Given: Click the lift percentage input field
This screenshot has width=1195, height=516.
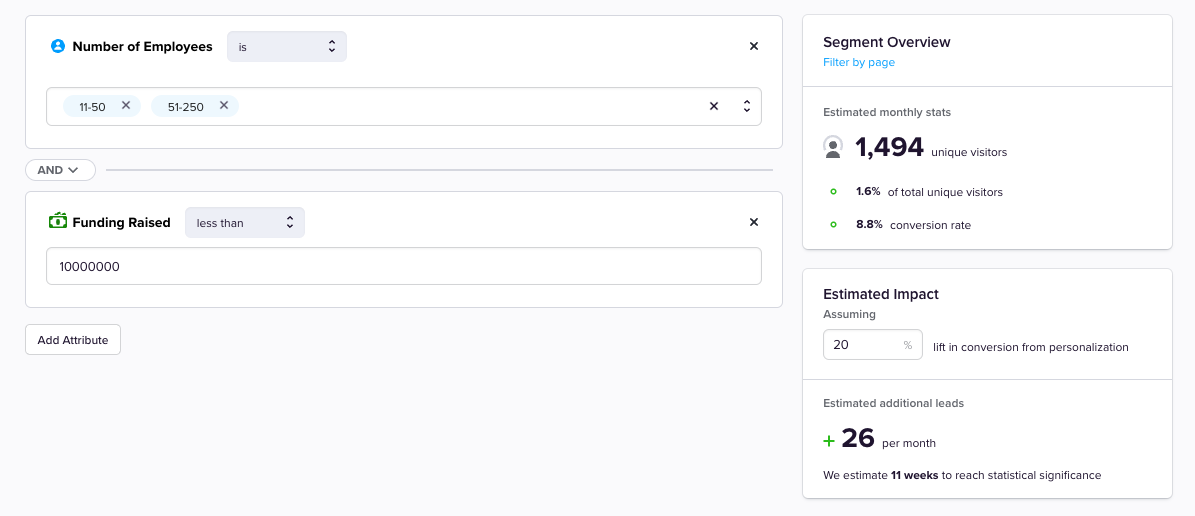Looking at the screenshot, I should coord(863,345).
